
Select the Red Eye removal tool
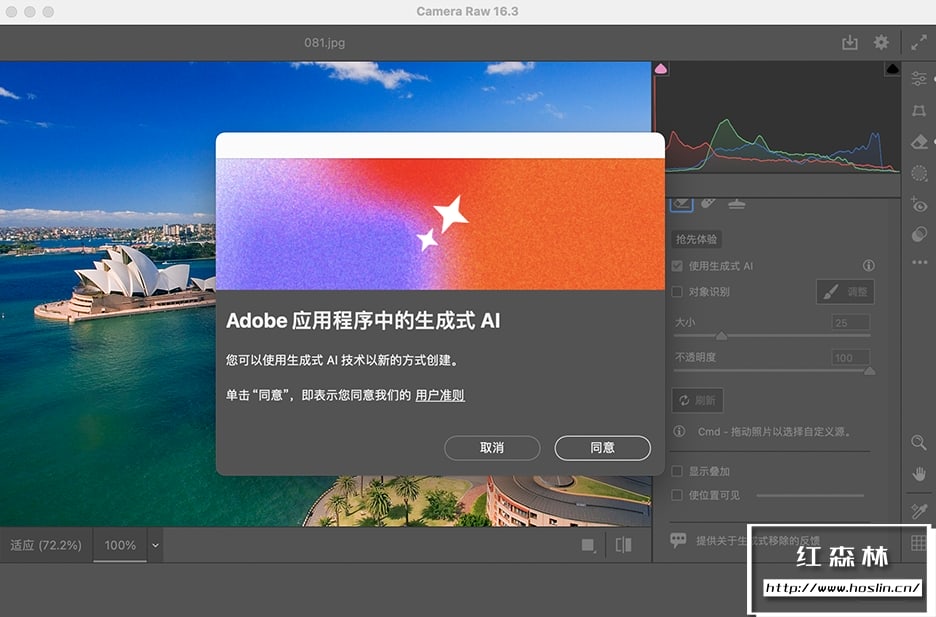(x=919, y=205)
